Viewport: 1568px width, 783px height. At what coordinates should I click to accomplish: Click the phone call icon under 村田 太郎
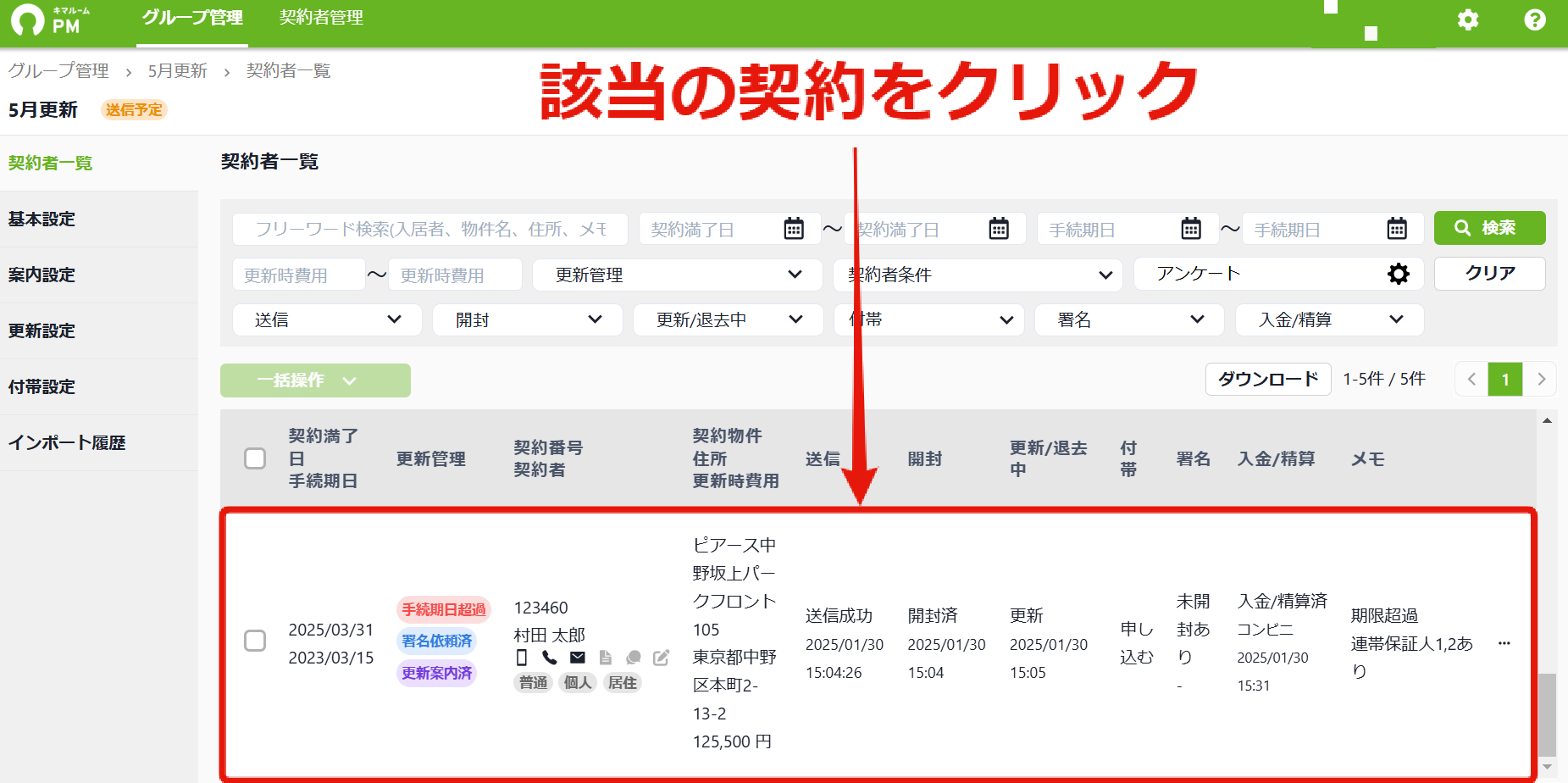pyautogui.click(x=550, y=658)
